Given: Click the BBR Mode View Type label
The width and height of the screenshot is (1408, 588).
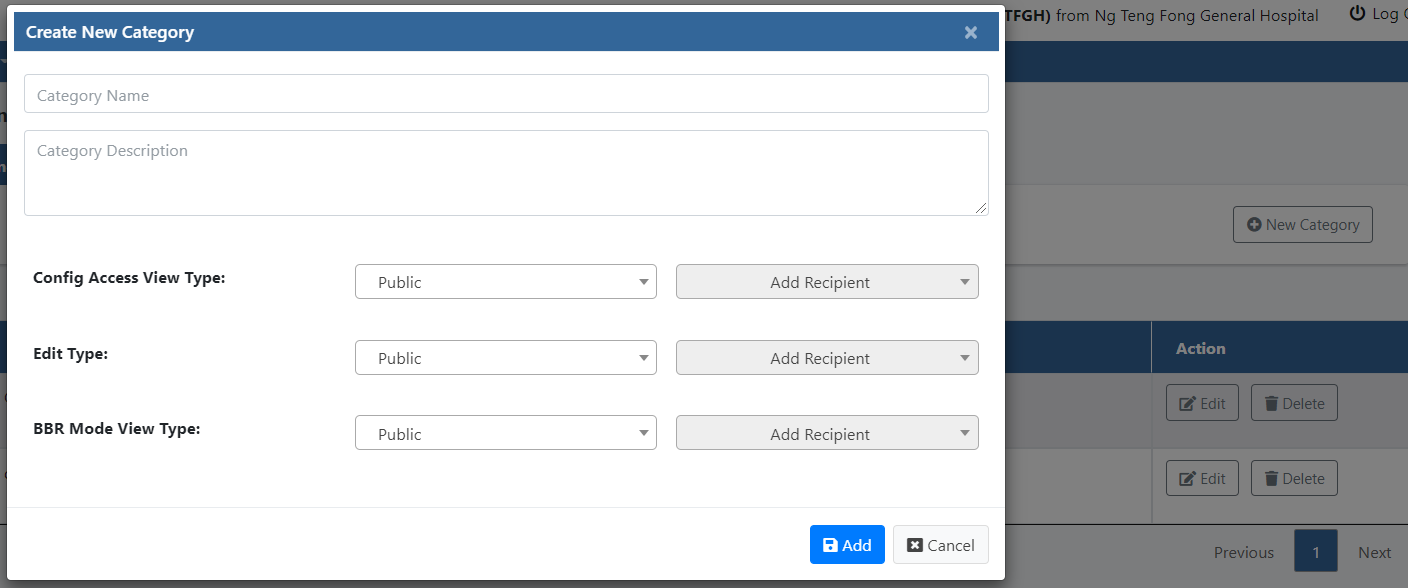Looking at the screenshot, I should point(117,428).
